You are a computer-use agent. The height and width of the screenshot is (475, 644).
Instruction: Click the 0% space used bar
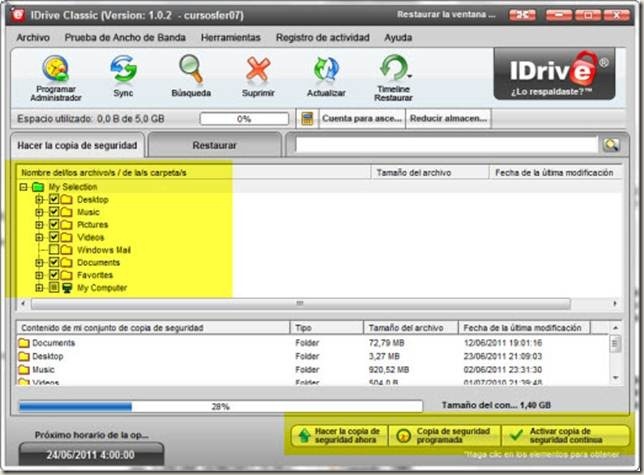244,119
